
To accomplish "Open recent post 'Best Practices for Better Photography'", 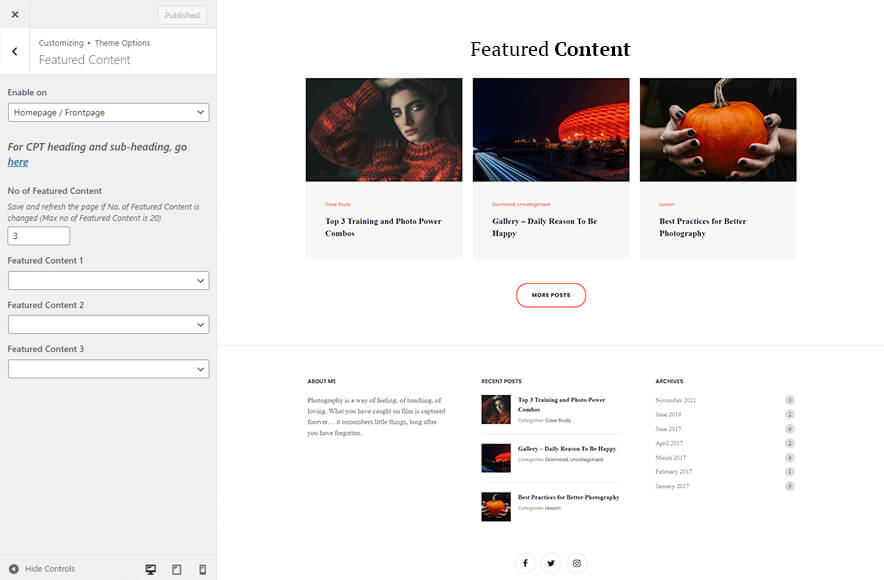I will (568, 497).
